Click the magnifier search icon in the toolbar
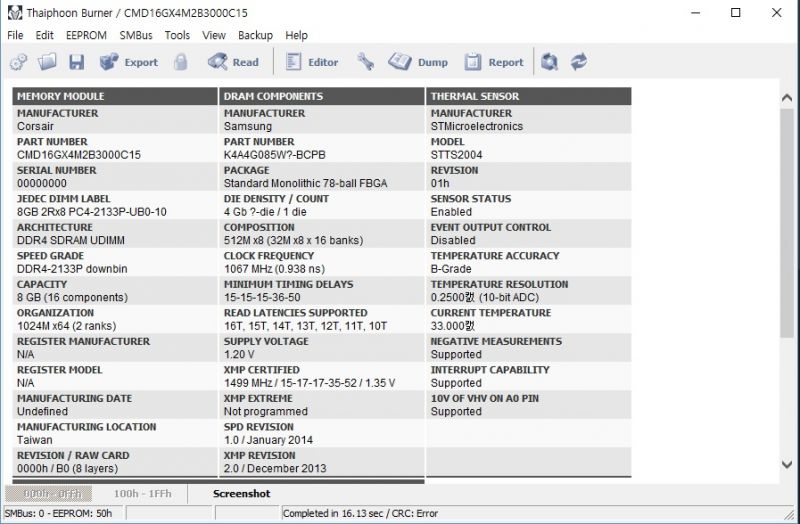Image resolution: width=800 pixels, height=524 pixels. click(549, 62)
